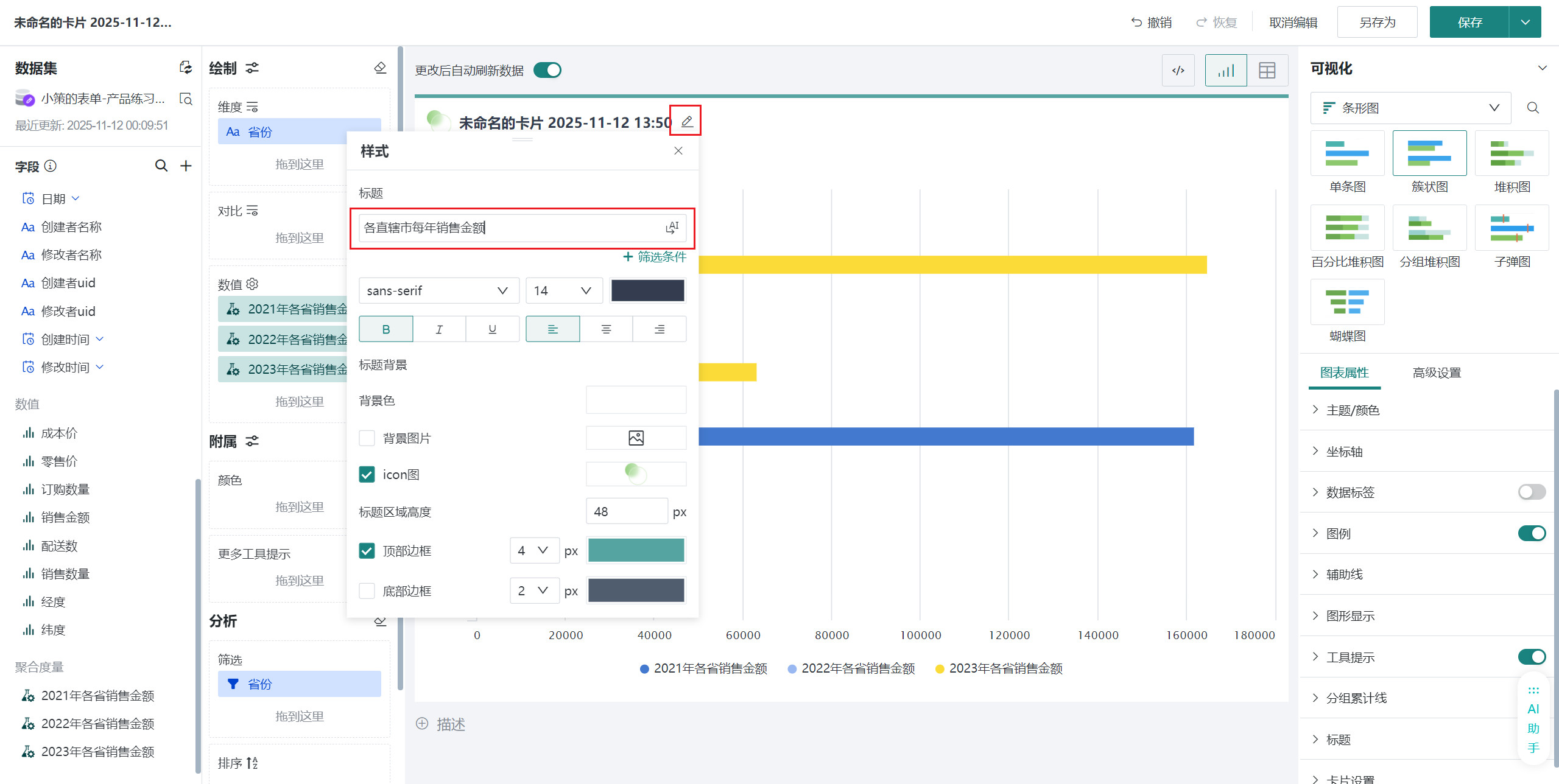Screen dimensions: 1559x784
Task: Expand the 坐标轴 section
Action: pos(1344,451)
